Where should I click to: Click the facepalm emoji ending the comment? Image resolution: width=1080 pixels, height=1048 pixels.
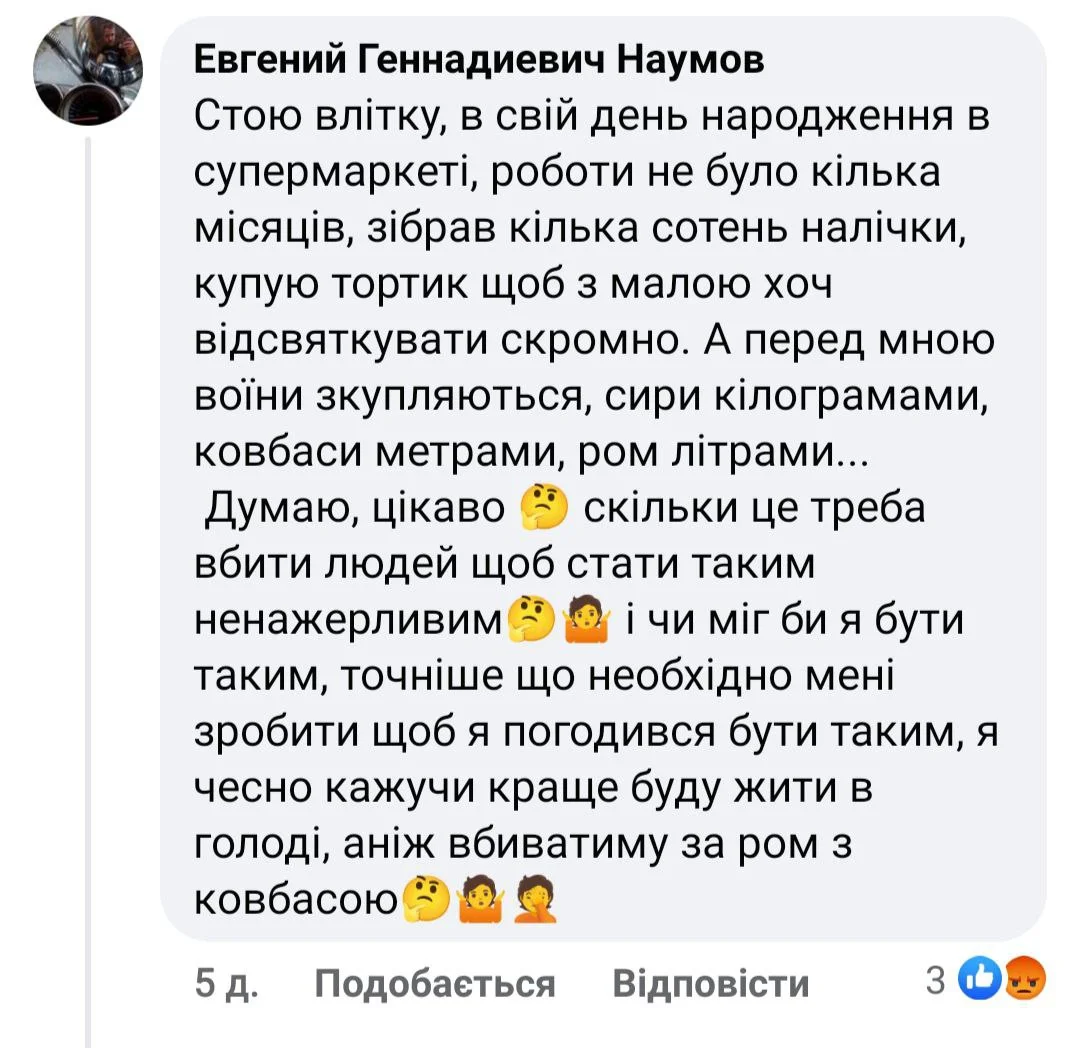coord(533,902)
